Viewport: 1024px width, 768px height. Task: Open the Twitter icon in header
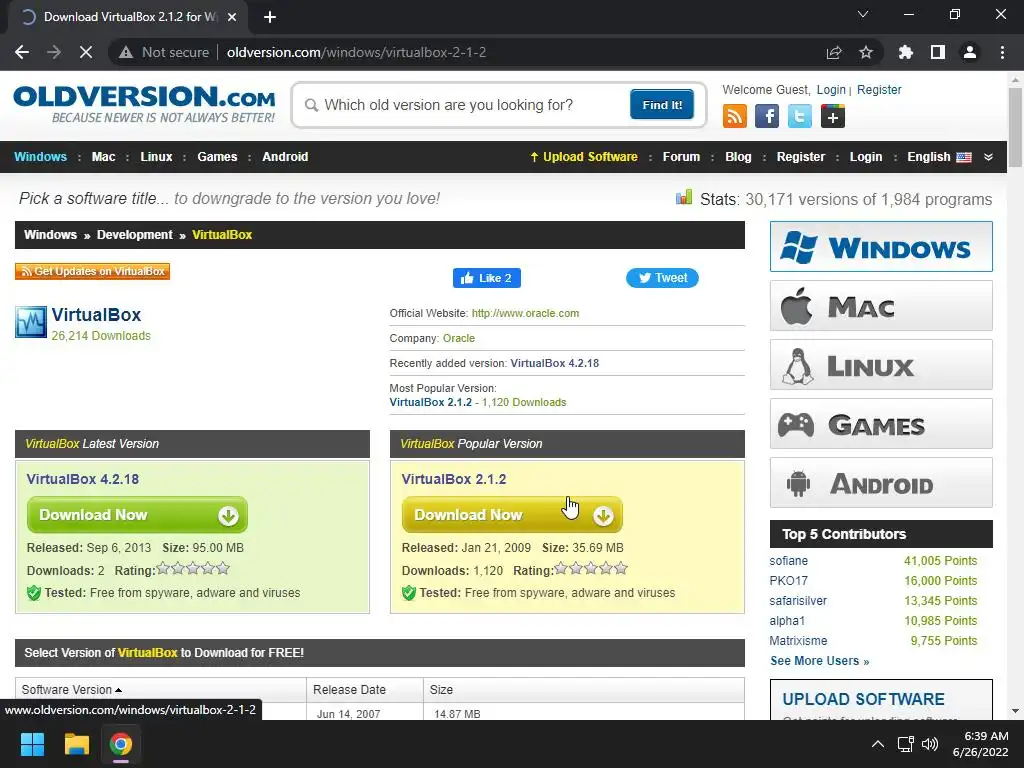tap(799, 116)
